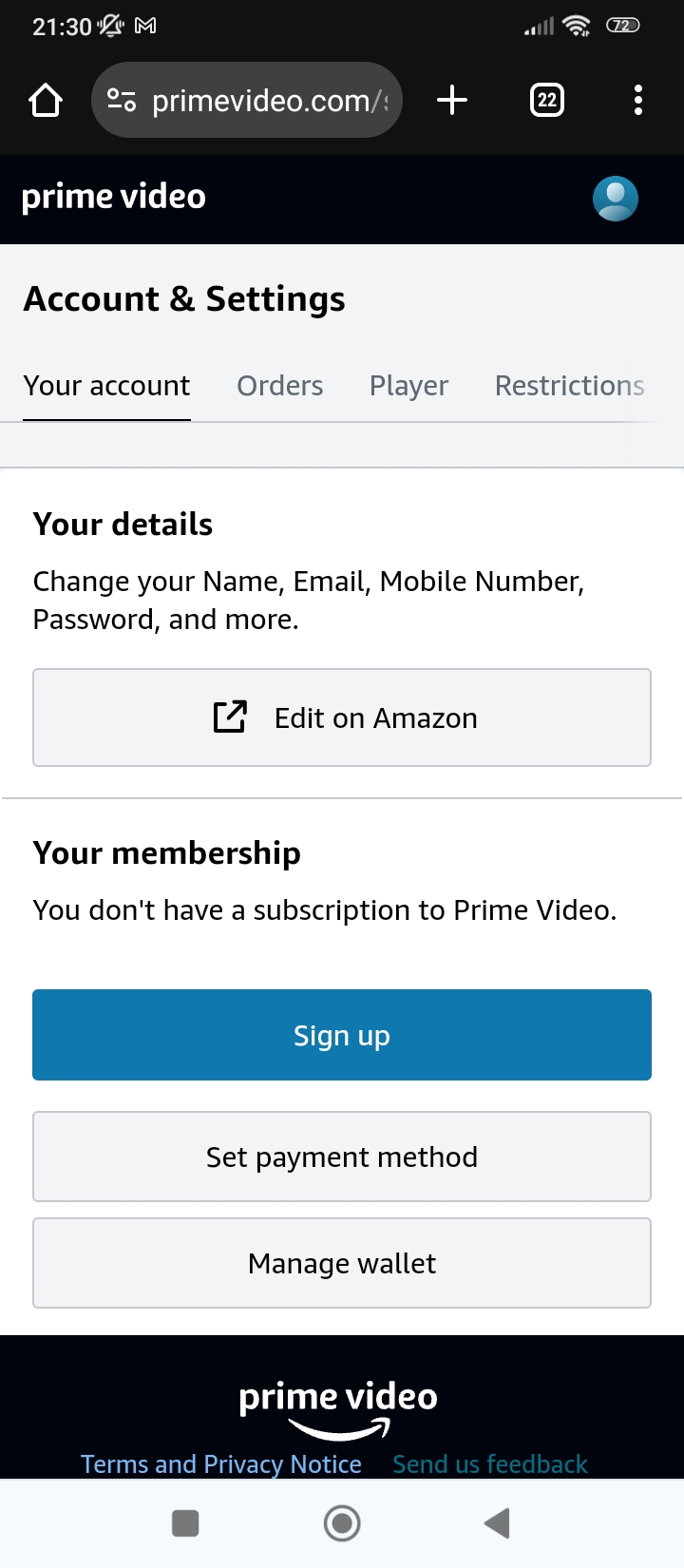Screen dimensions: 684x1568
Task: Open the tab switcher showing 22 tabs
Action: 546,100
